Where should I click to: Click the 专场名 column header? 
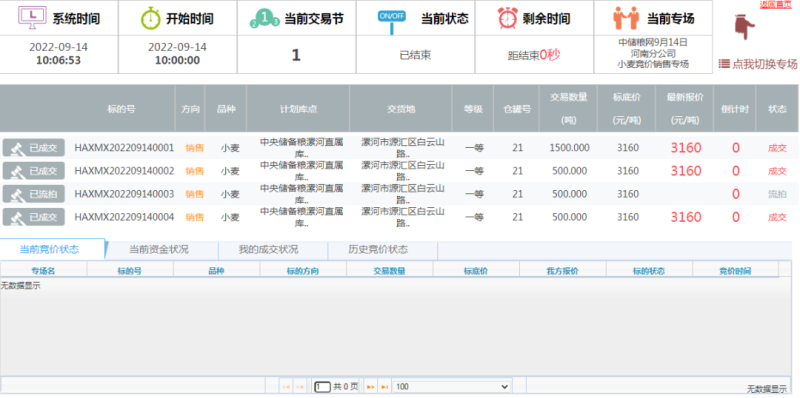[x=43, y=271]
